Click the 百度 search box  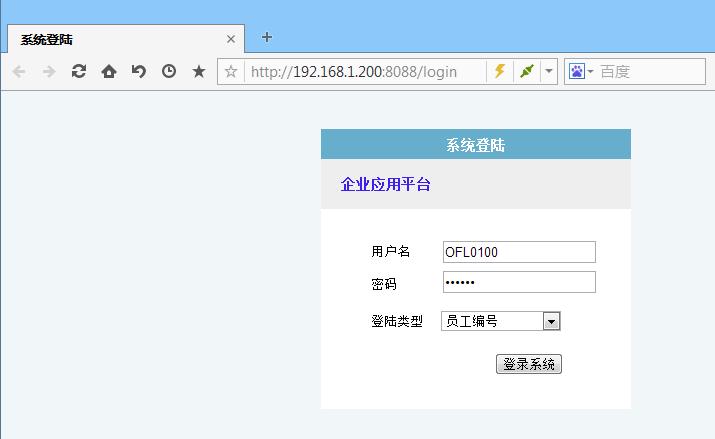pos(650,72)
